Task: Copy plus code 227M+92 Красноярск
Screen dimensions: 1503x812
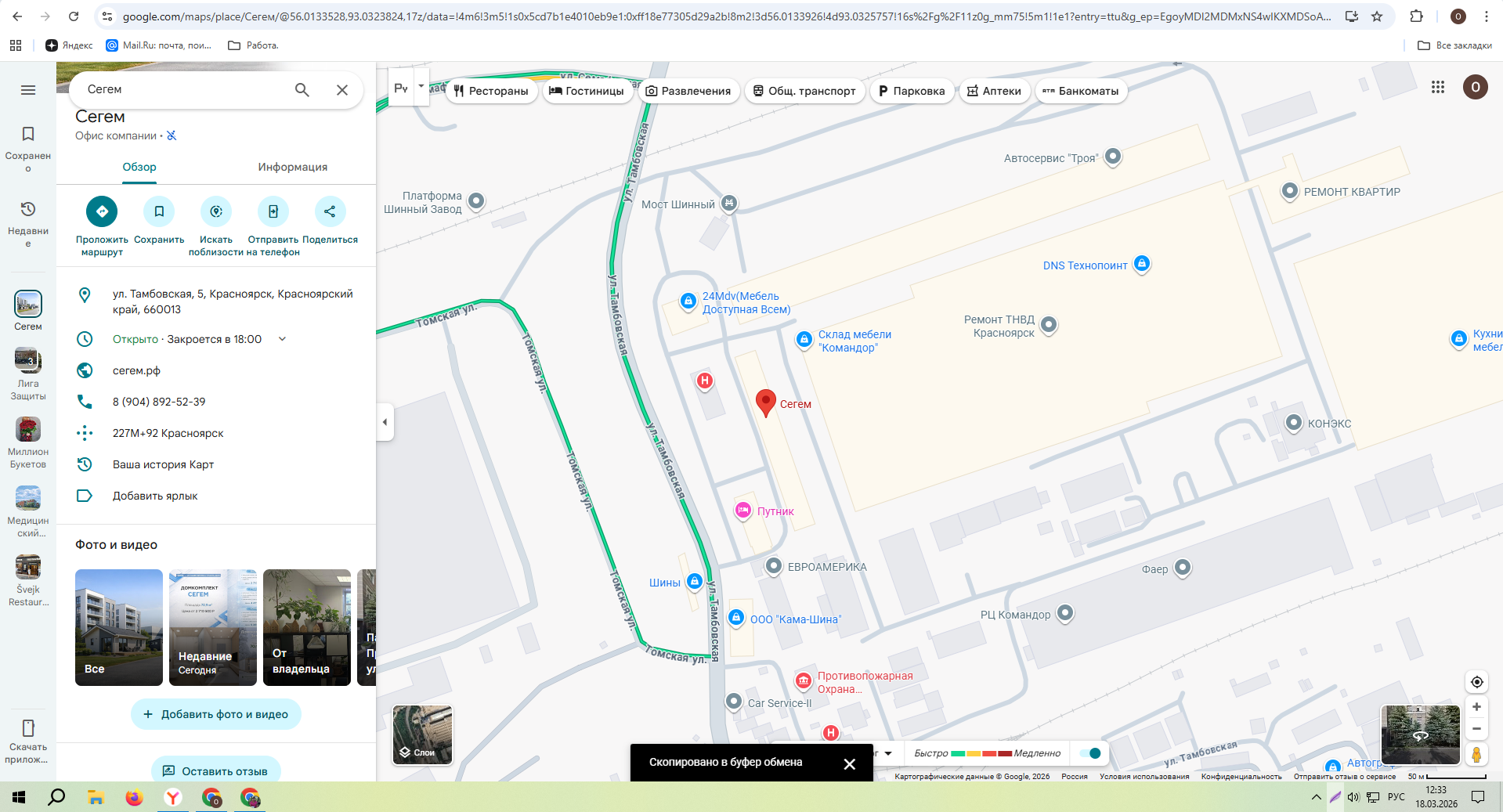Action: click(216, 433)
